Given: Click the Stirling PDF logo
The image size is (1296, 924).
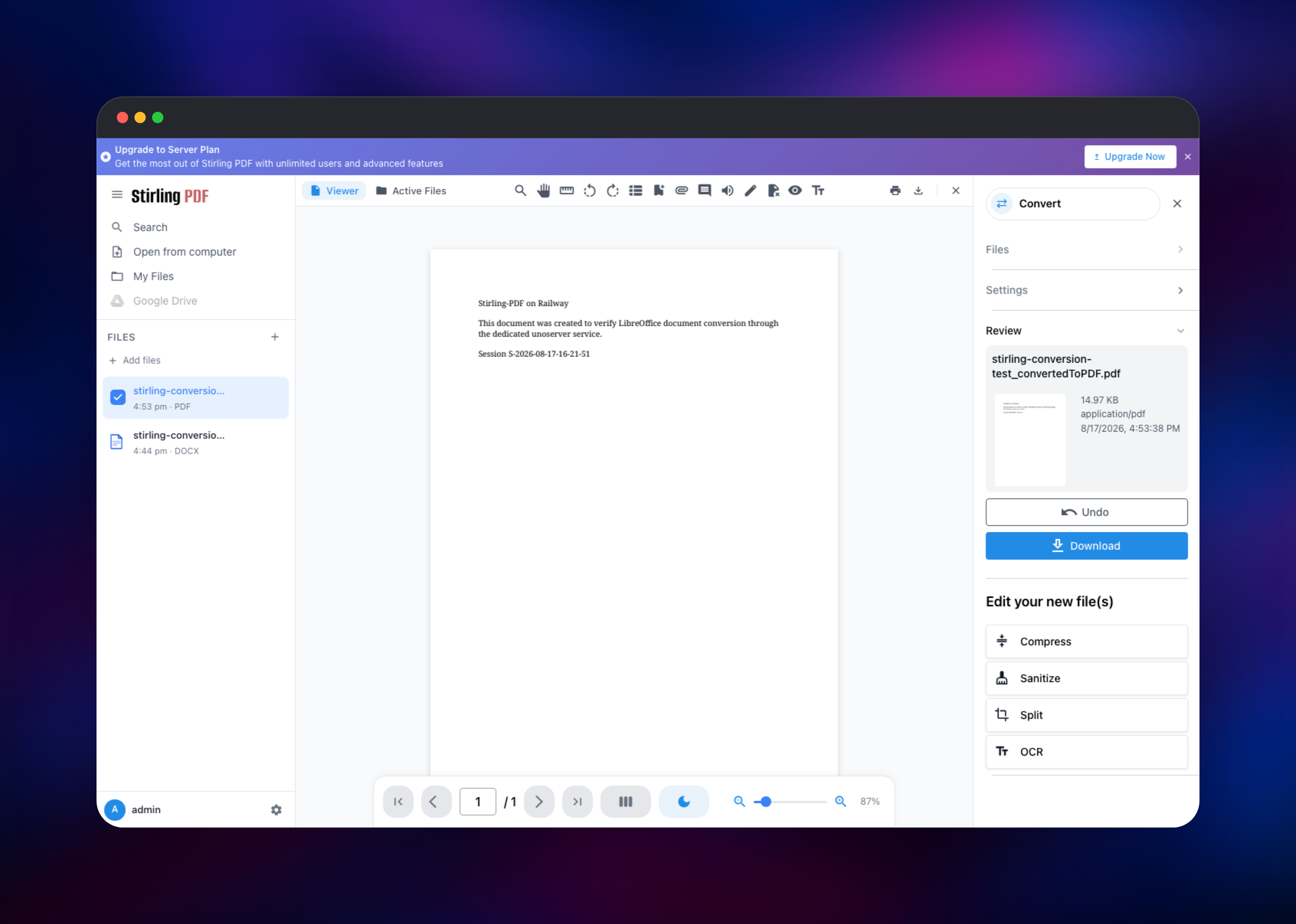Looking at the screenshot, I should pos(170,196).
